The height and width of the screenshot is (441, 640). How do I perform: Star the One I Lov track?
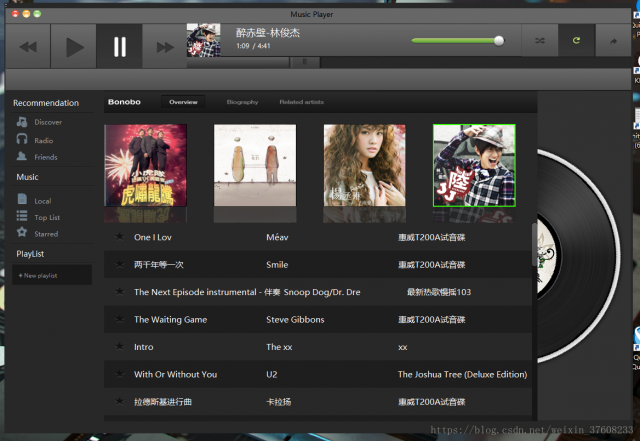click(x=120, y=237)
